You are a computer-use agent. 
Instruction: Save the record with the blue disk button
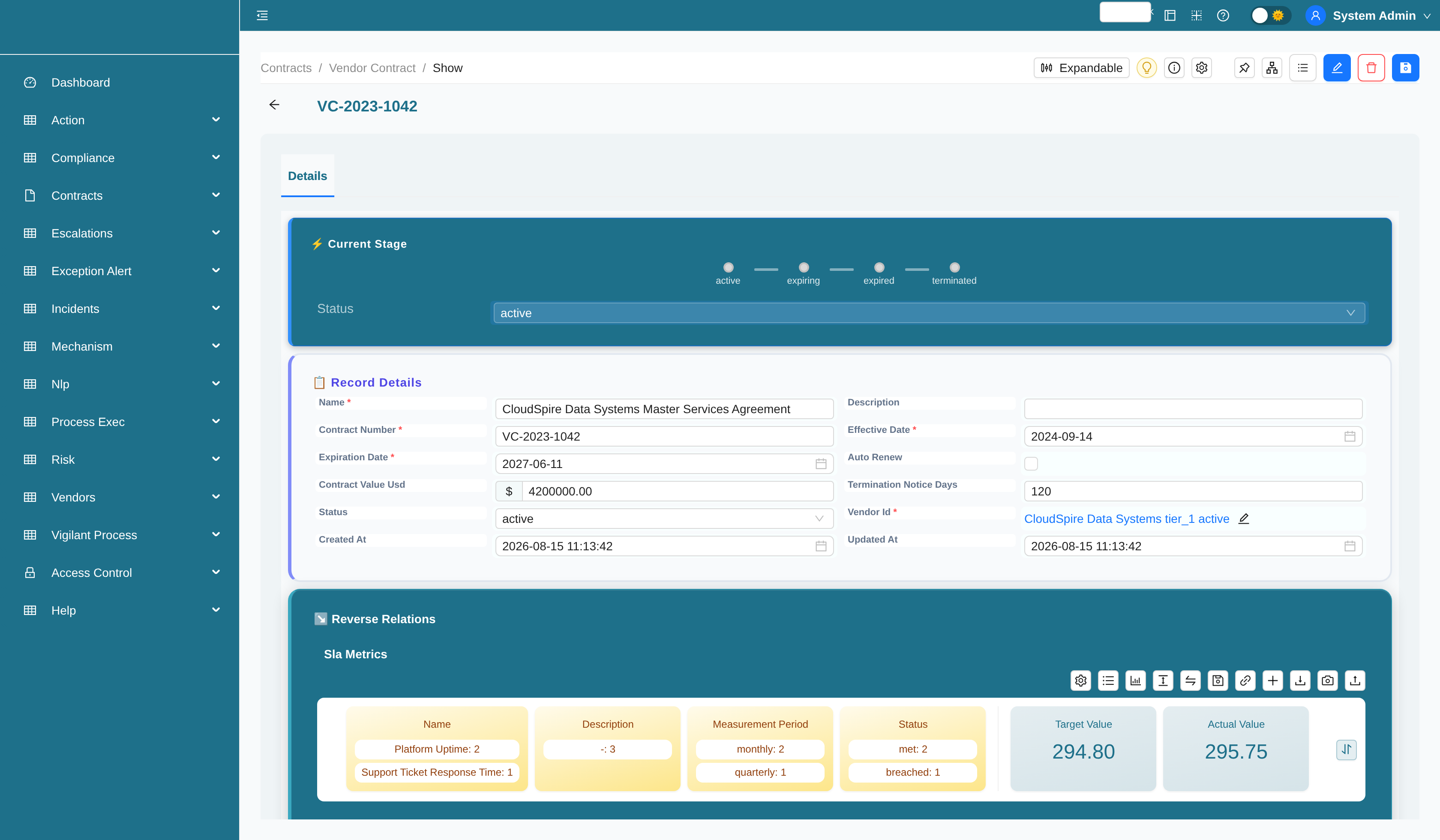click(1405, 68)
